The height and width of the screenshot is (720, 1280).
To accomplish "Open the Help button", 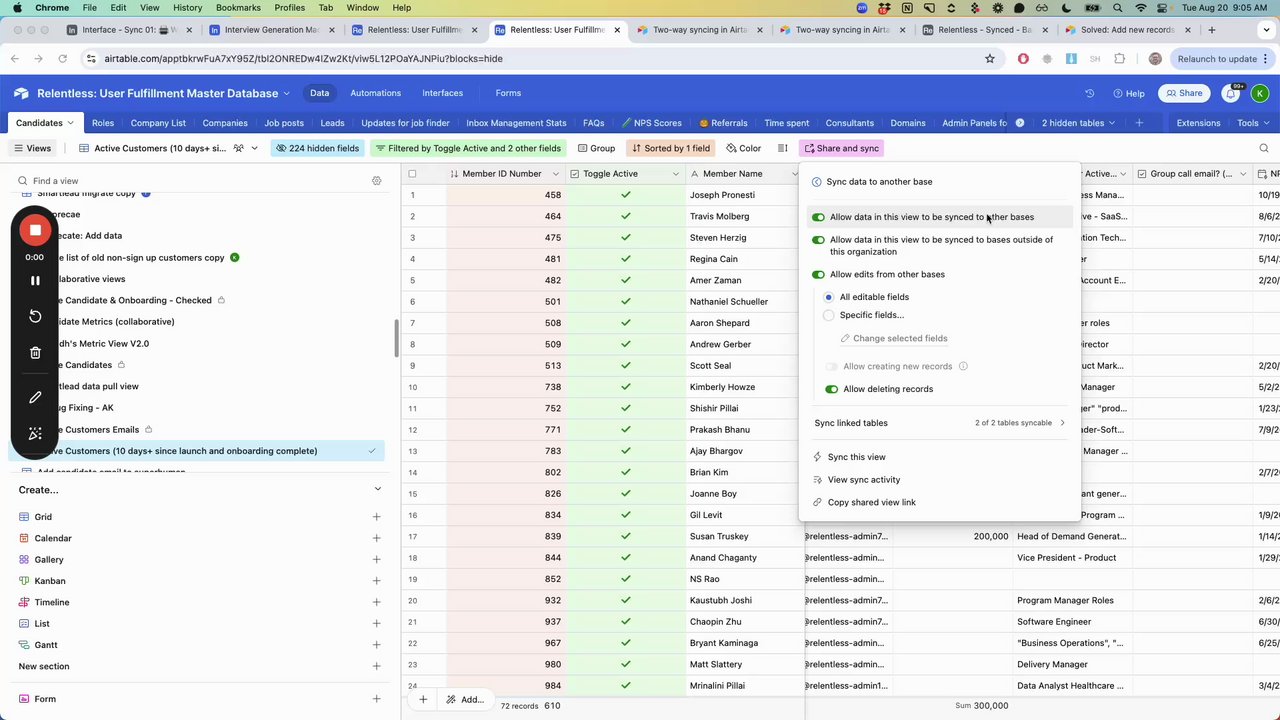I will click(1128, 93).
